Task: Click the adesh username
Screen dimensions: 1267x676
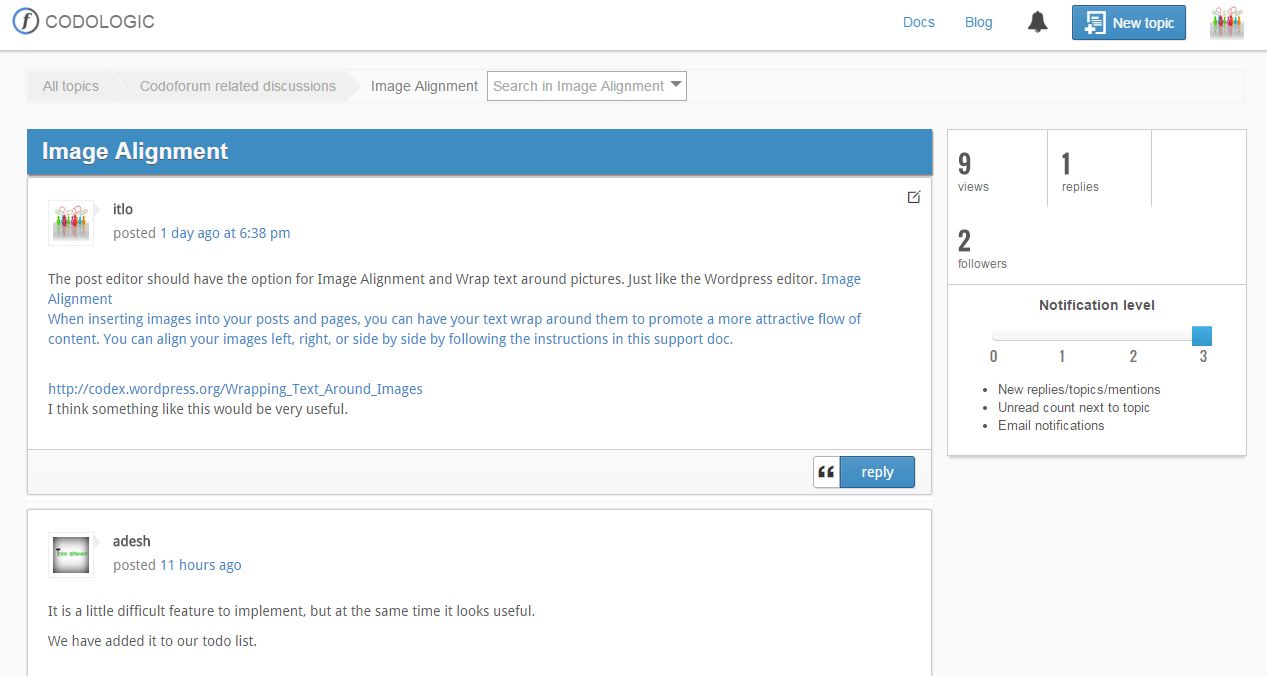Action: (x=132, y=541)
